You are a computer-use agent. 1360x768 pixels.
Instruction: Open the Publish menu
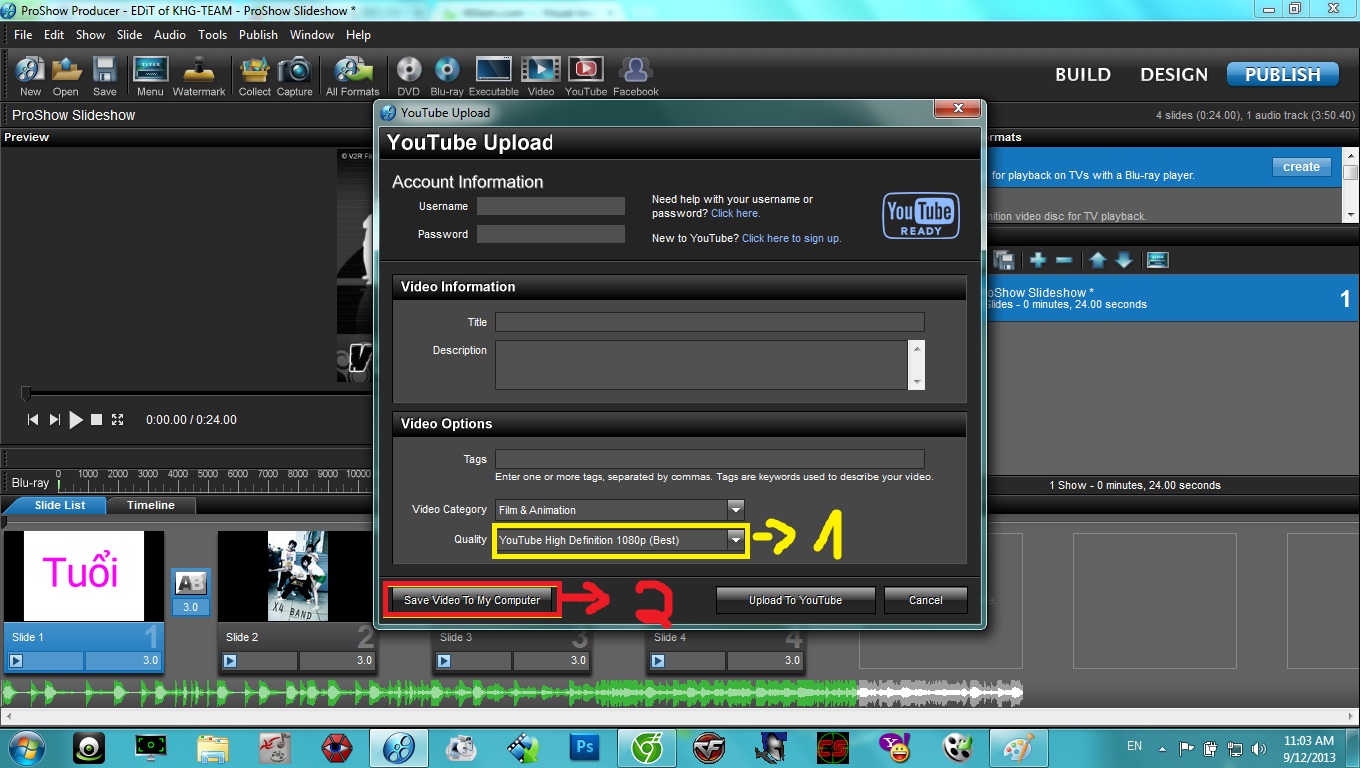click(258, 34)
